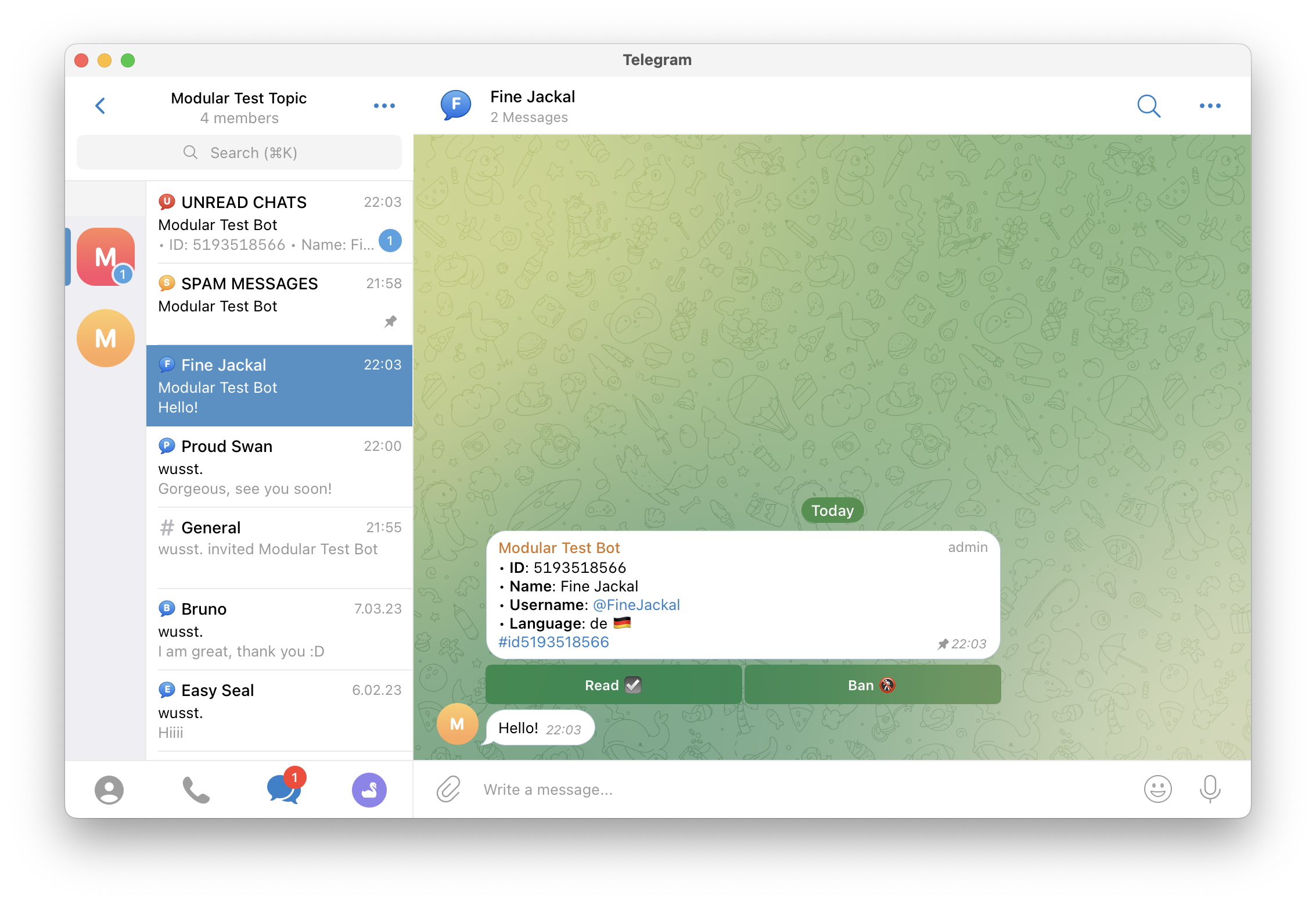
Task: Open the Calls tab phone icon
Action: pos(196,790)
